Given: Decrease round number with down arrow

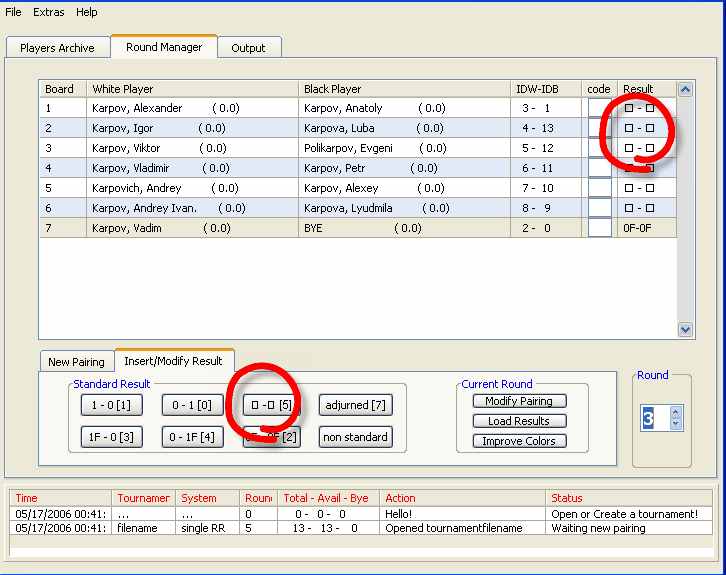Looking at the screenshot, I should 675,424.
